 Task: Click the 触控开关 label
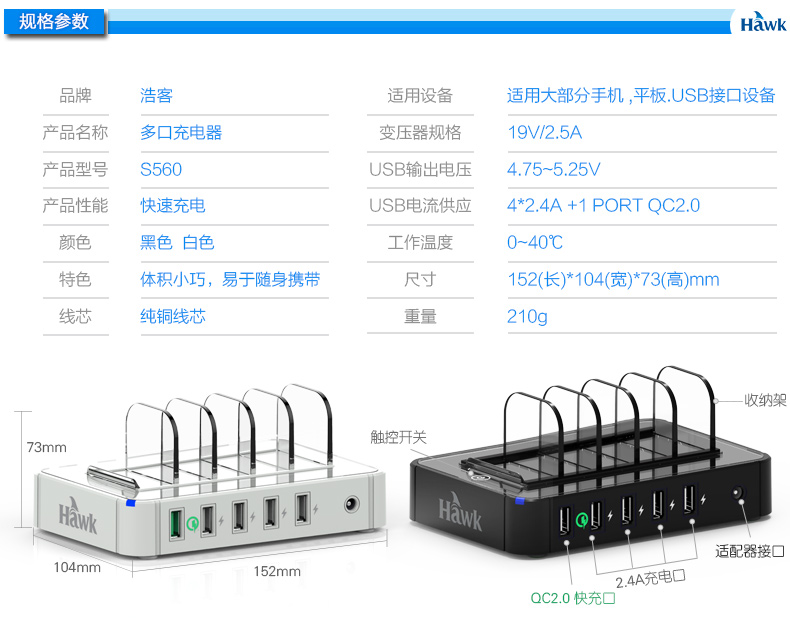coord(398,437)
